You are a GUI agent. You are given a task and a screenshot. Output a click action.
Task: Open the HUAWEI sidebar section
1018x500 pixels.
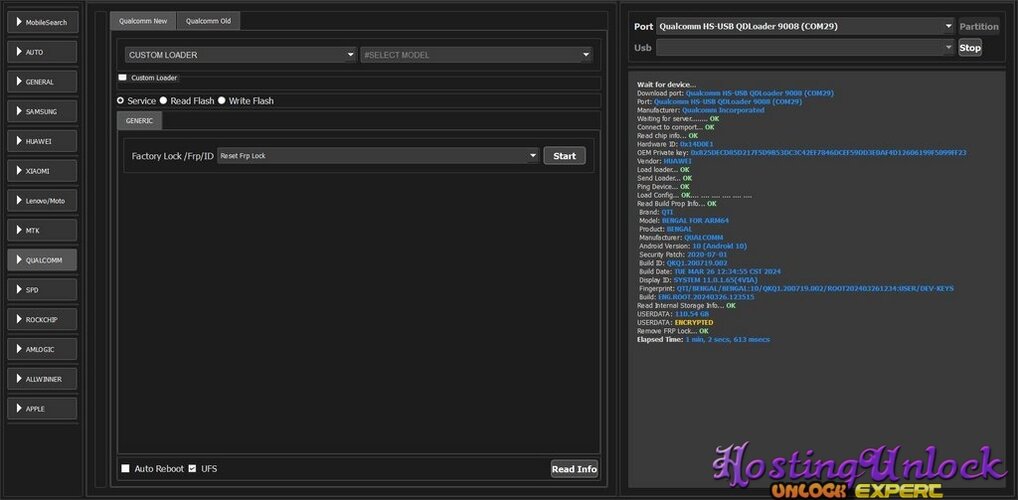pyautogui.click(x=42, y=141)
